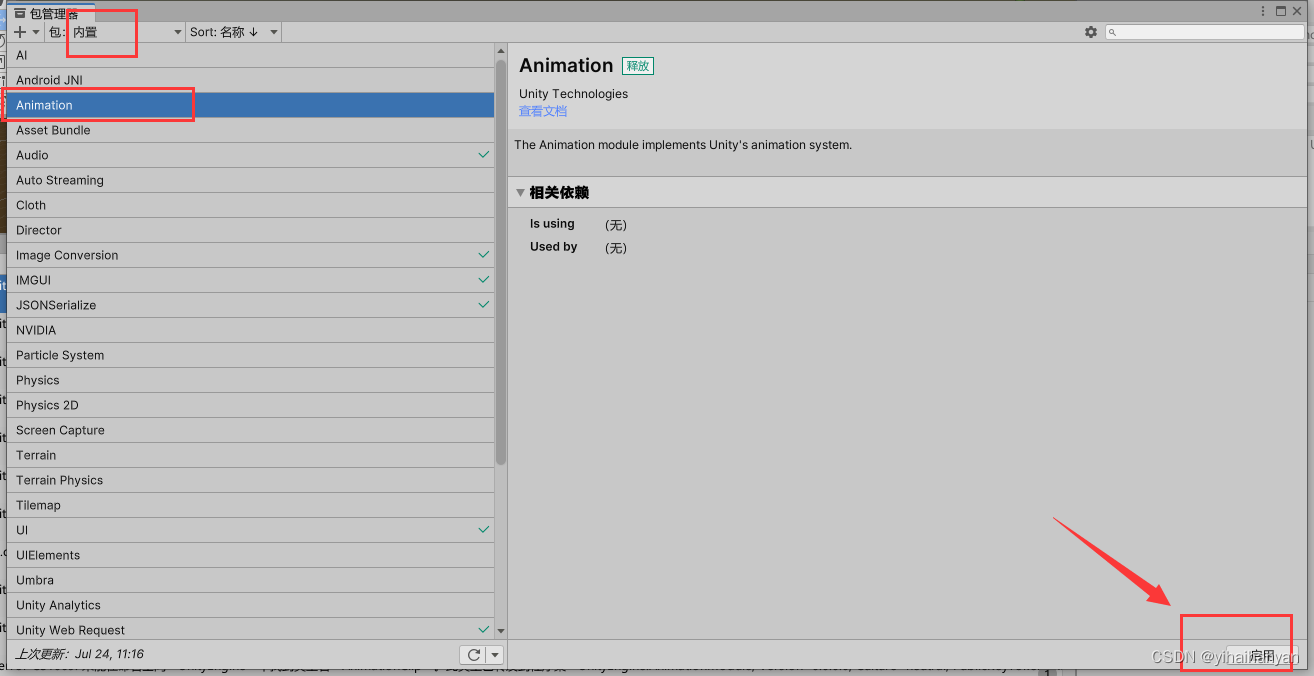1314x676 pixels.
Task: Click the plus add package icon
Action: [20, 32]
